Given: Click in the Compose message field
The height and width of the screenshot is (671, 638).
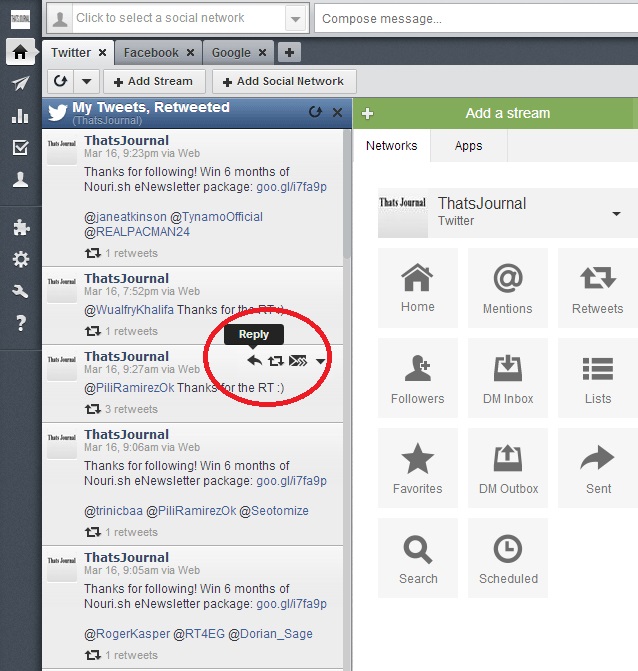Looking at the screenshot, I should pyautogui.click(x=476, y=19).
